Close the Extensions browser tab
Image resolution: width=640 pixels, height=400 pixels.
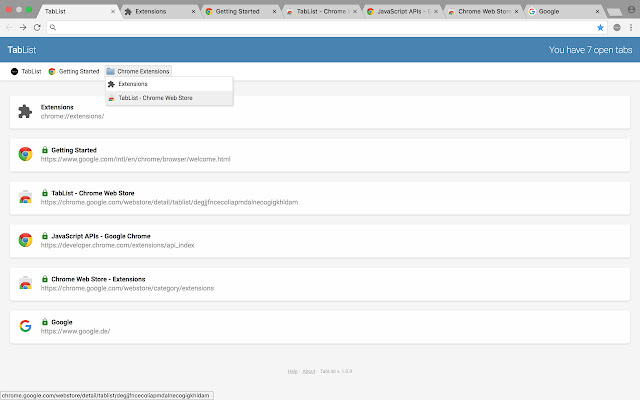click(193, 11)
